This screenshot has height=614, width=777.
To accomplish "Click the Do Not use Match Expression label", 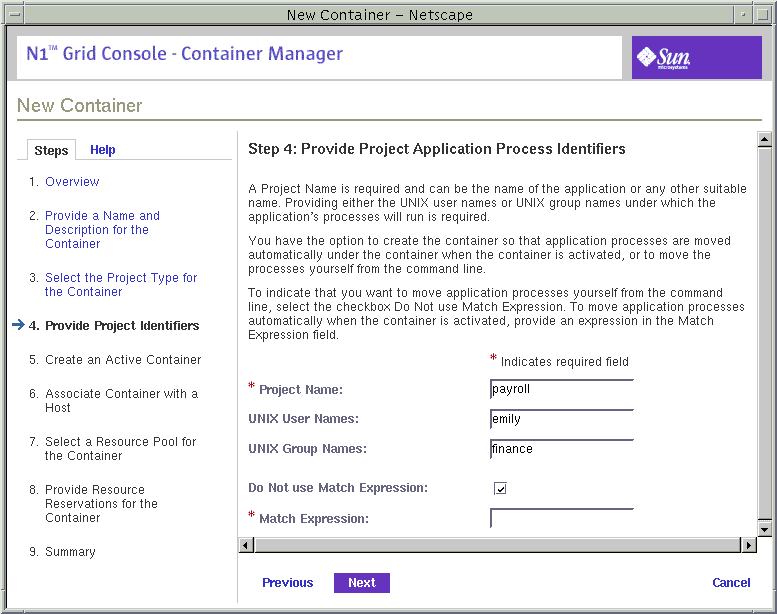I will coord(338,488).
